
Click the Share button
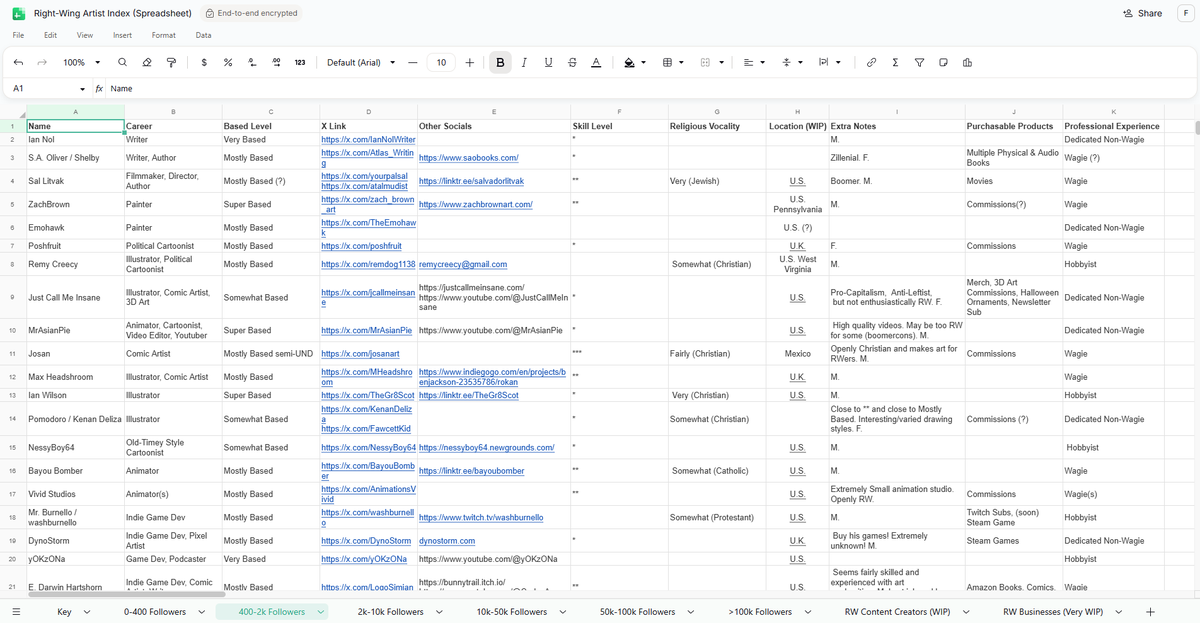coord(1142,13)
